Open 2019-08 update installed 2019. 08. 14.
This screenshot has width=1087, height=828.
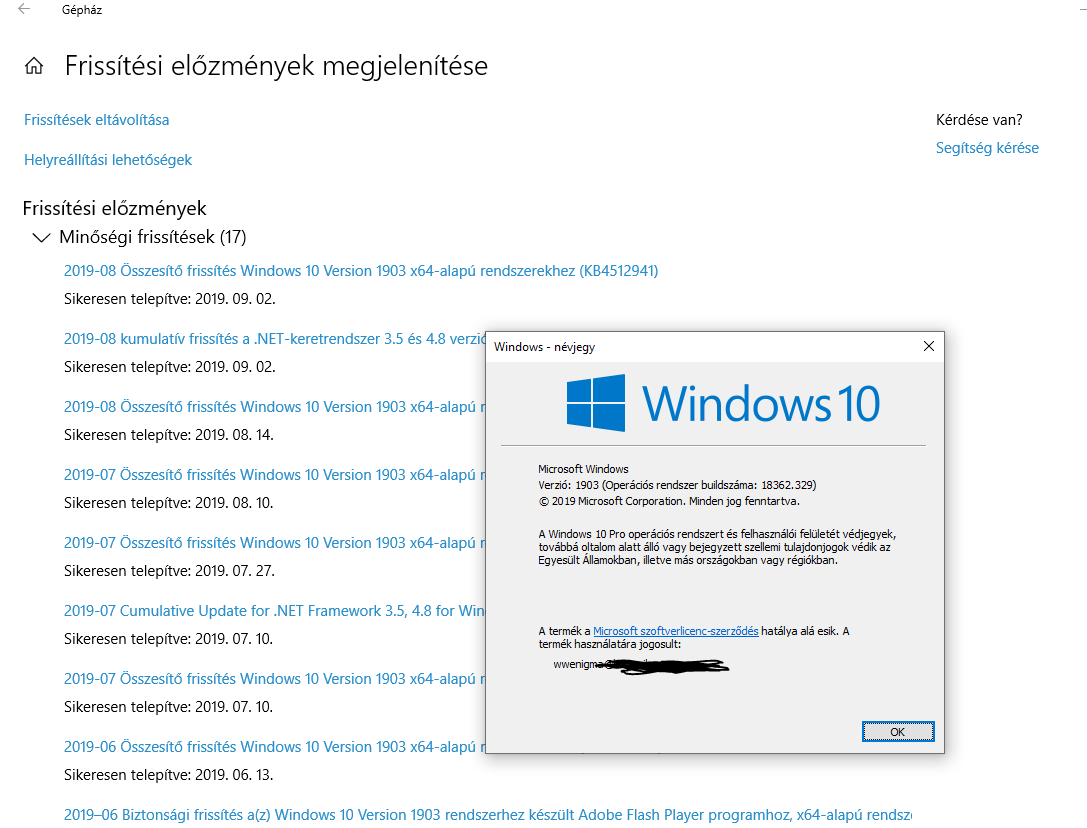[x=275, y=407]
